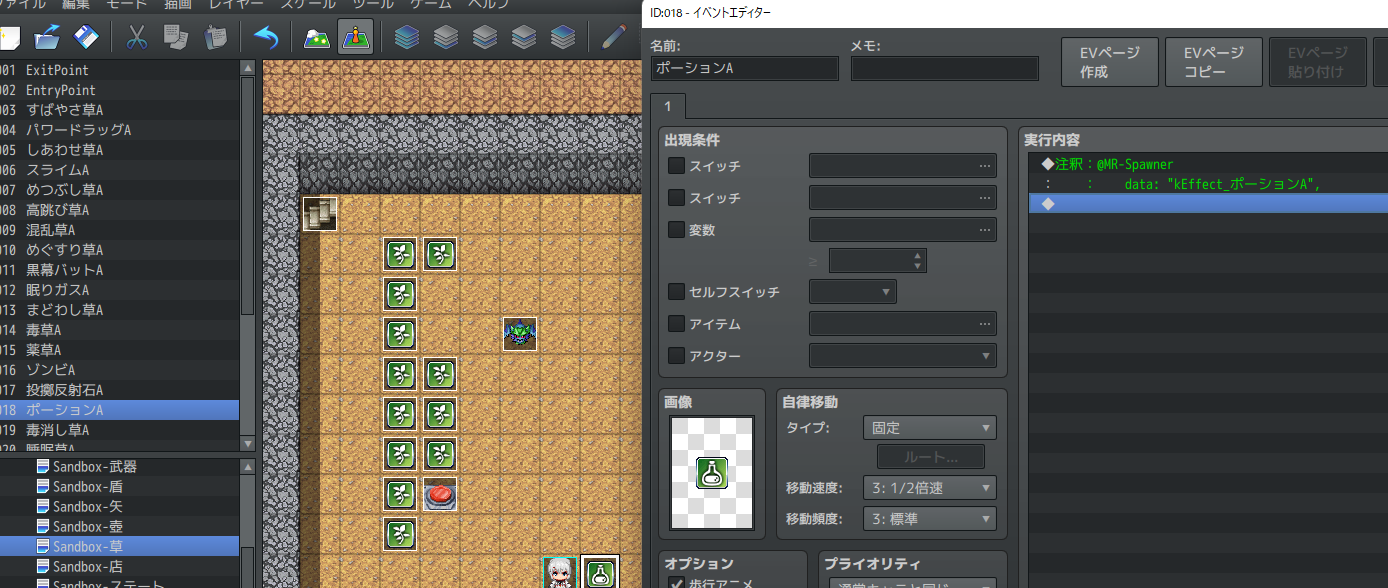Open the アイテム selector field
This screenshot has height=588, width=1388.
pos(903,324)
